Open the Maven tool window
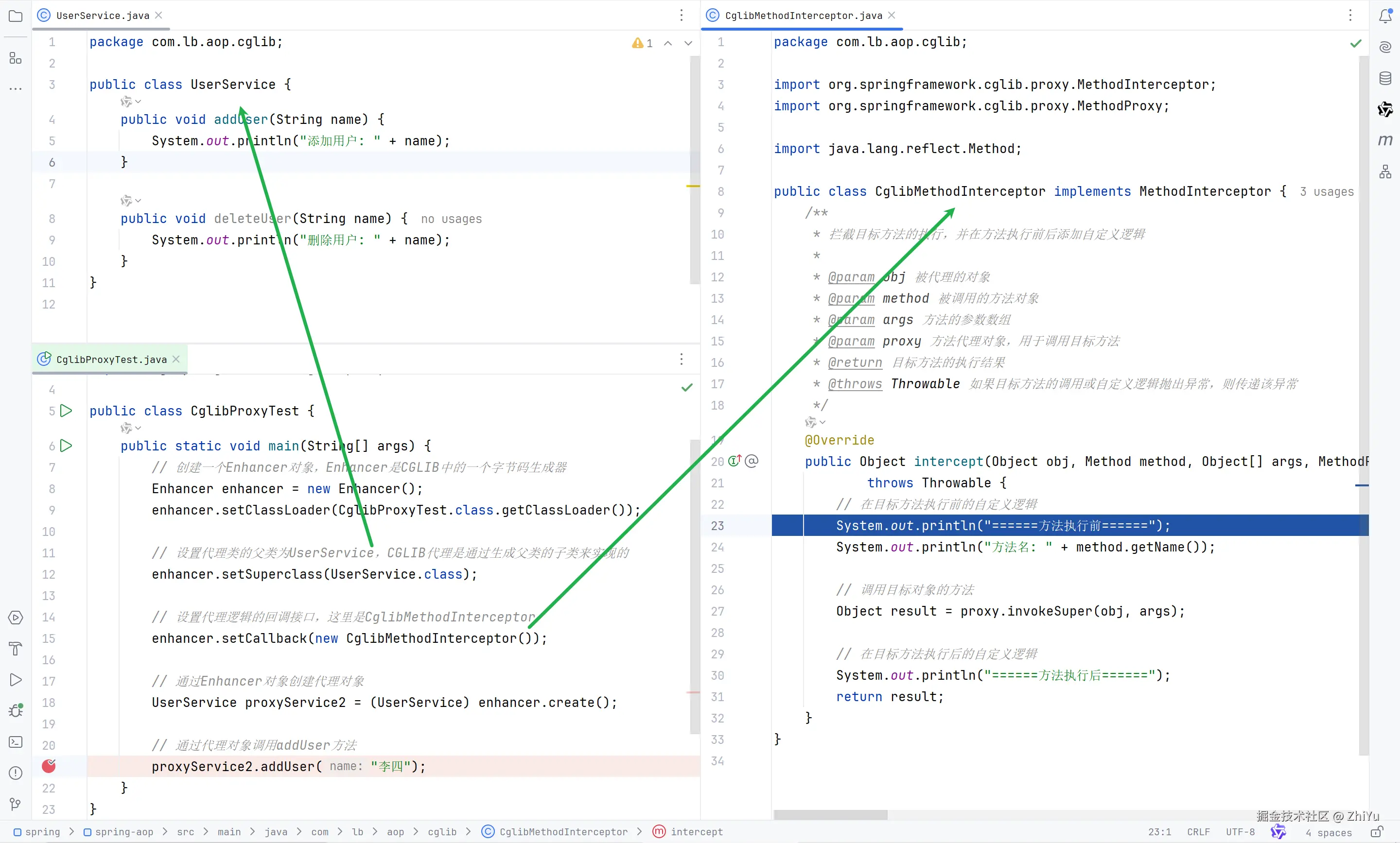Image resolution: width=1400 pixels, height=843 pixels. point(1385,140)
